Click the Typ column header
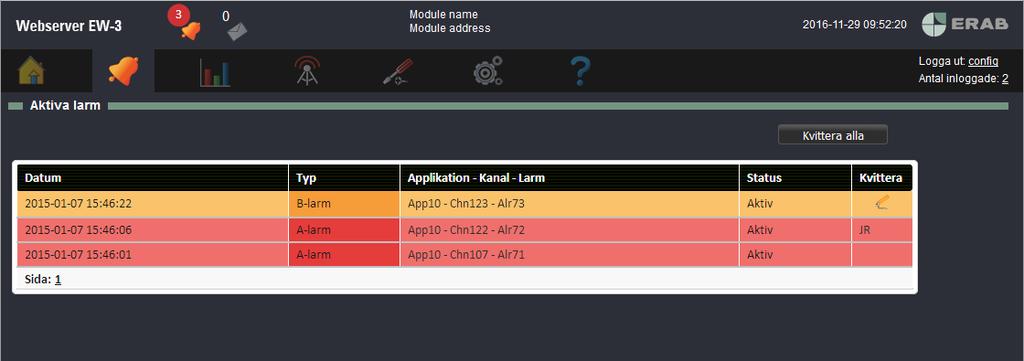This screenshot has width=1024, height=361. [344, 178]
